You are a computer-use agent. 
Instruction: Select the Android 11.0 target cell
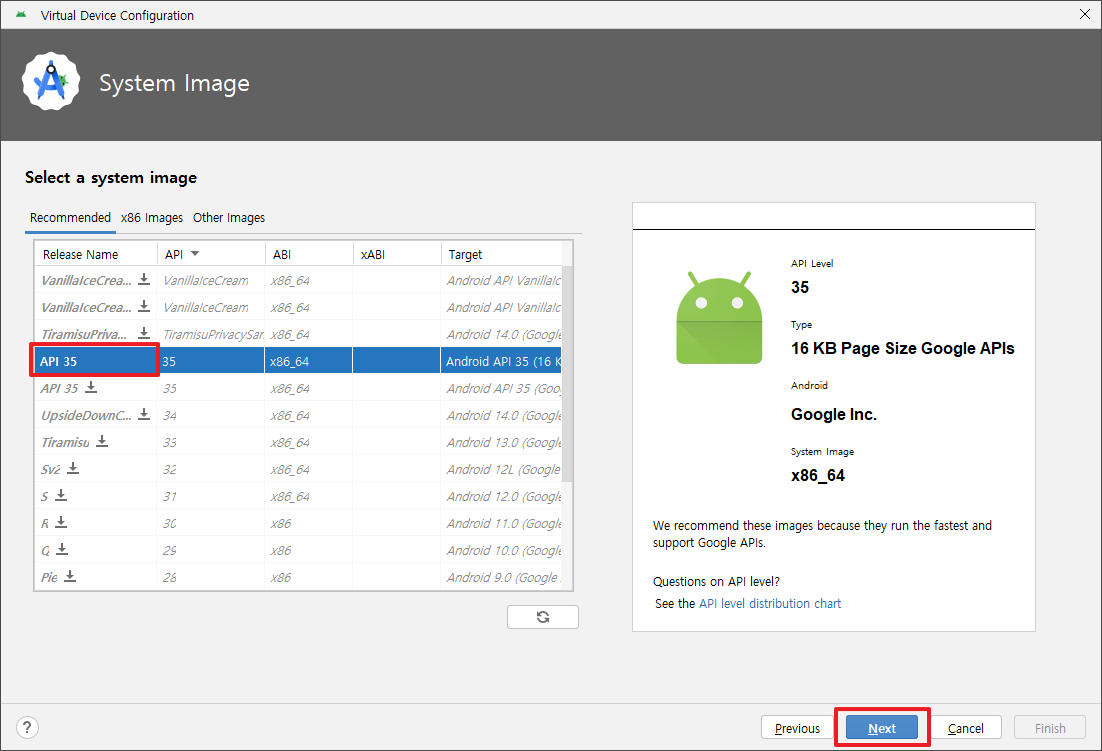click(503, 523)
